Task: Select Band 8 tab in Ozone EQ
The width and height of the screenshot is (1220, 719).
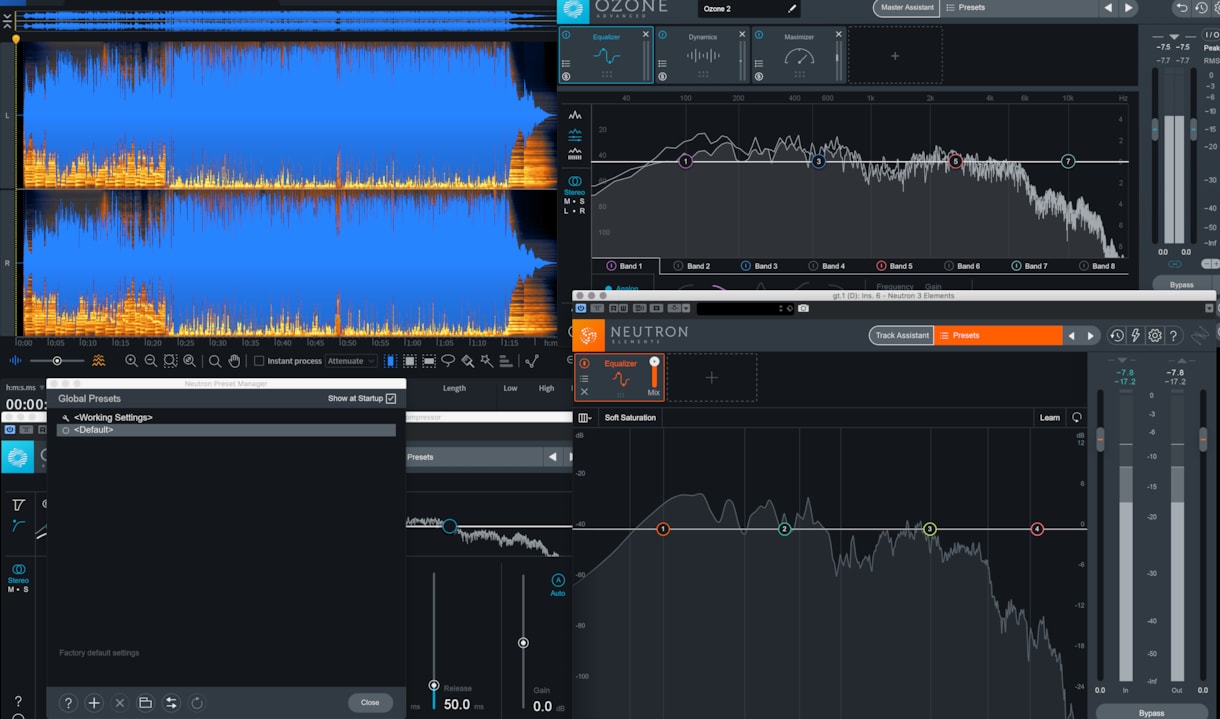Action: 1097,266
